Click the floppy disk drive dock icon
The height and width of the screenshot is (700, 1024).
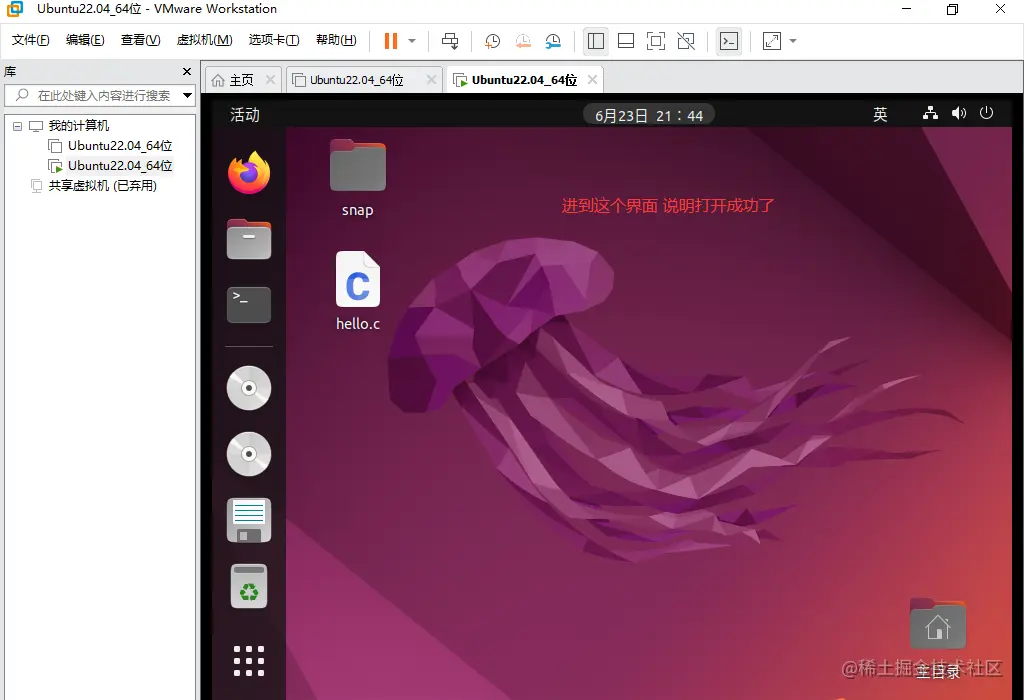249,520
